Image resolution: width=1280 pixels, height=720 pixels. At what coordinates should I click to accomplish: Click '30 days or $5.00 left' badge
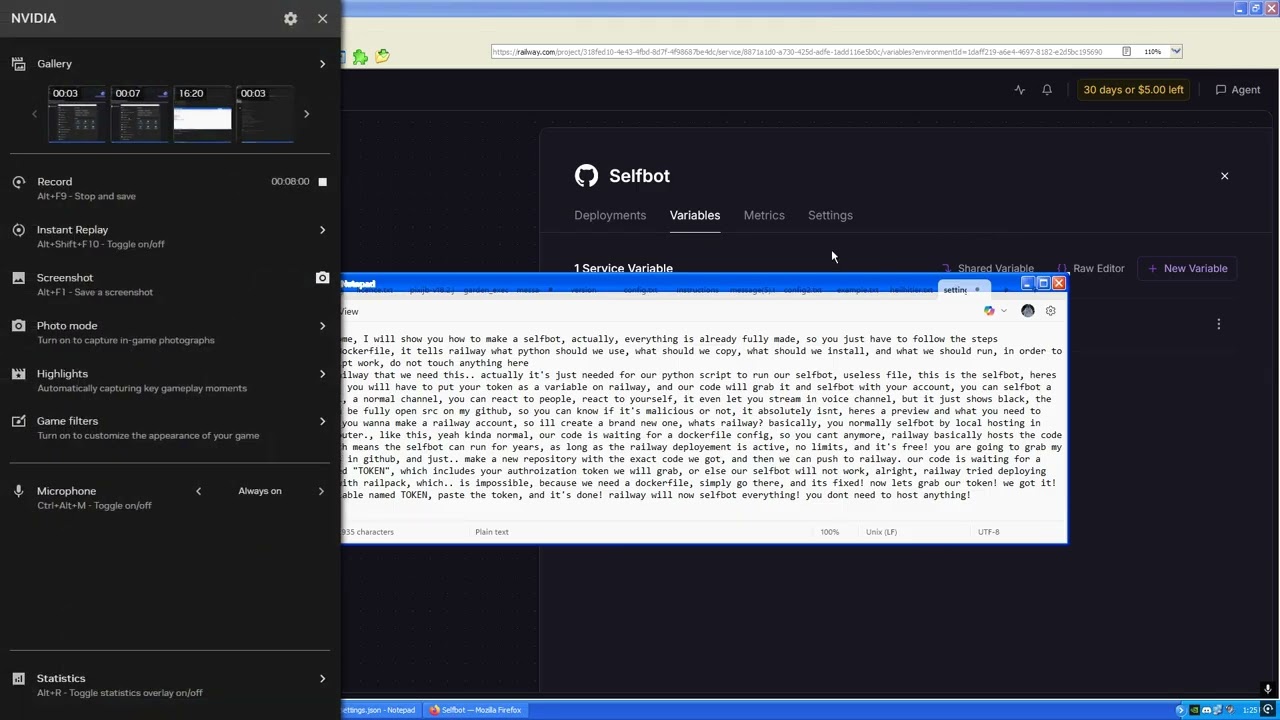coord(1133,90)
